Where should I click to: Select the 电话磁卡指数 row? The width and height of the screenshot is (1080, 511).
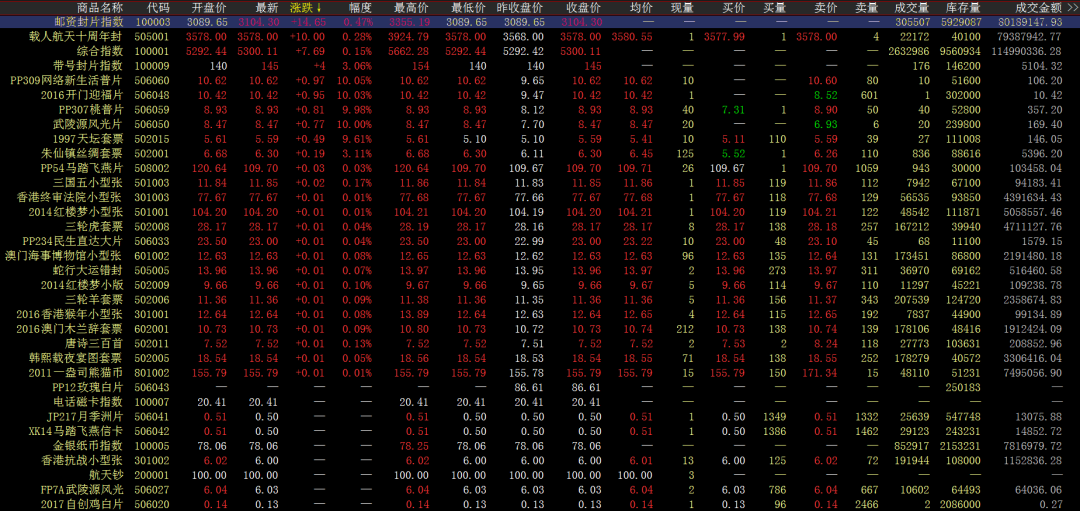click(540, 402)
